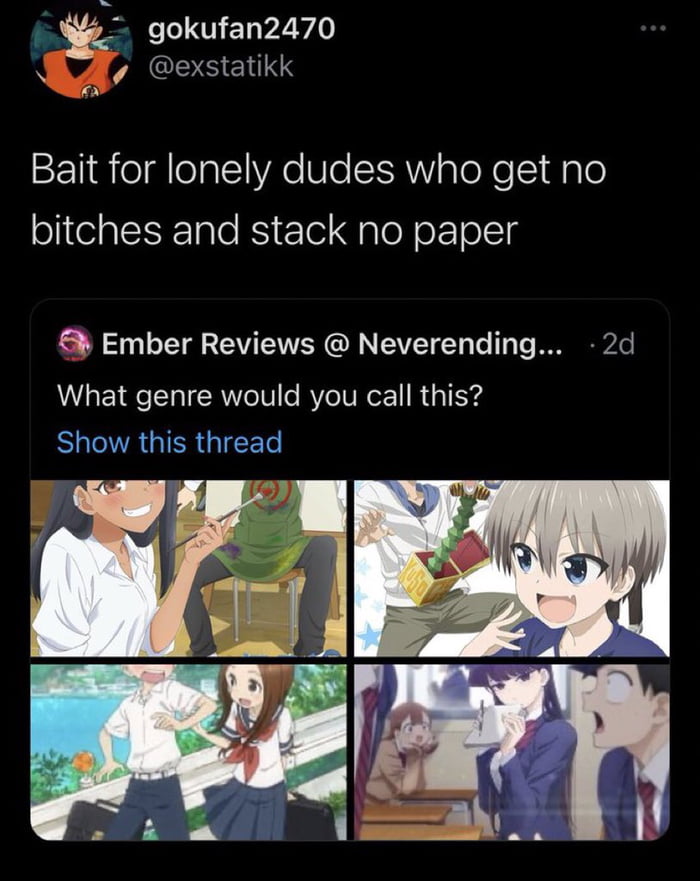The width and height of the screenshot is (700, 881).
Task: Open the smiling dark-haired girl image
Action: click(x=188, y=568)
